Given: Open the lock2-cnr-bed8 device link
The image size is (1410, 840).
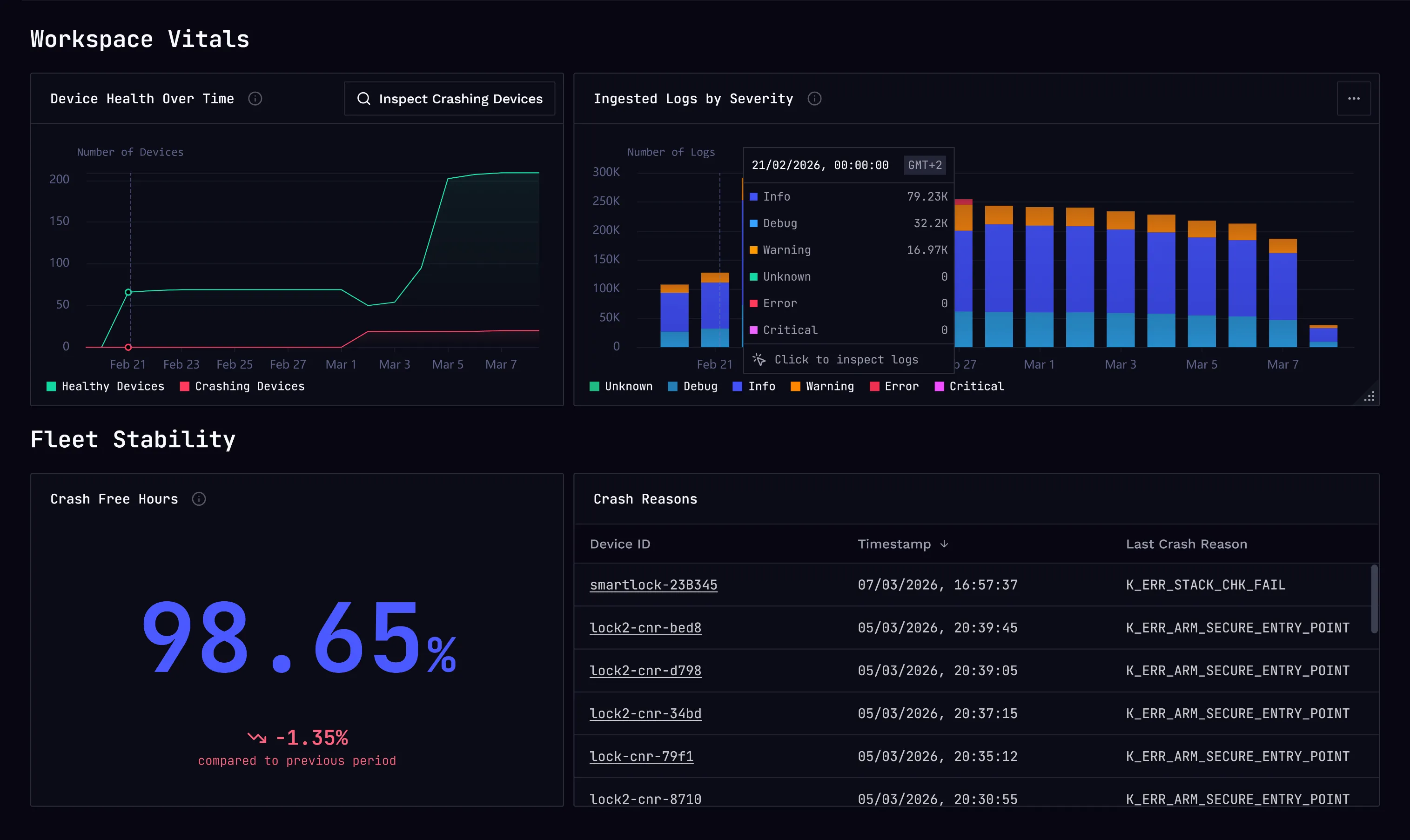Looking at the screenshot, I should 645,628.
